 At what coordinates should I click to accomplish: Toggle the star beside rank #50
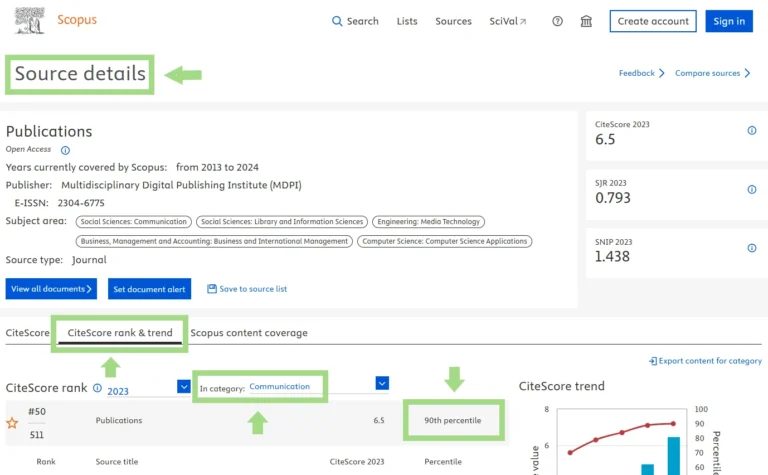[12, 423]
